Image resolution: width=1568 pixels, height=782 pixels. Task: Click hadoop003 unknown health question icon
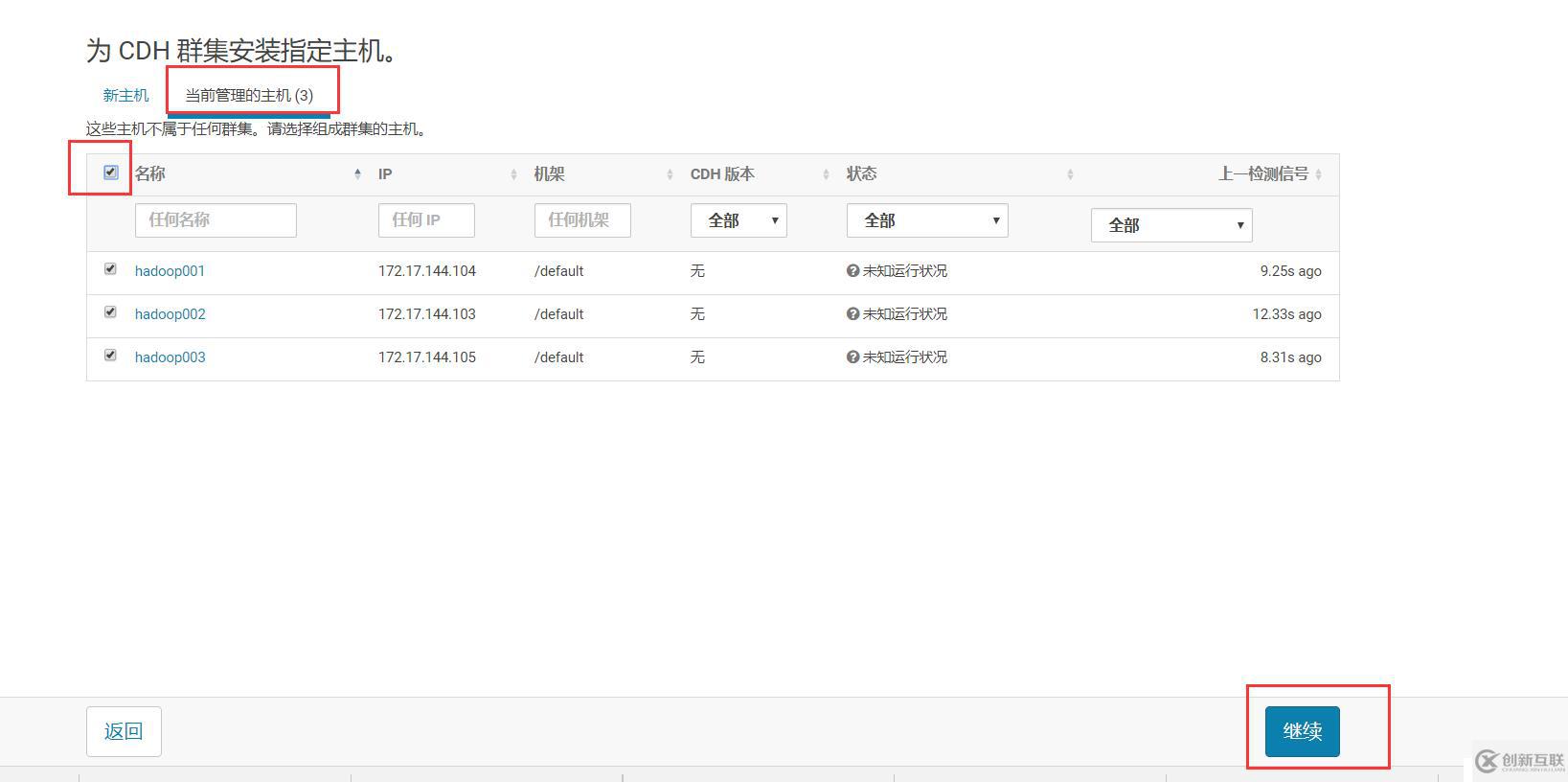[x=852, y=357]
